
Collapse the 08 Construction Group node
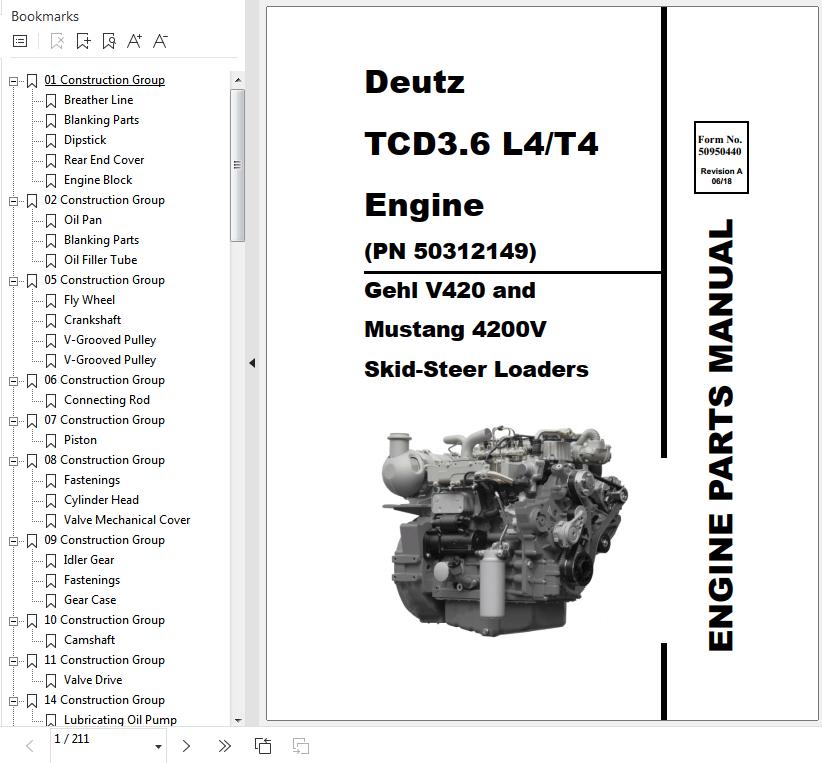(13, 461)
